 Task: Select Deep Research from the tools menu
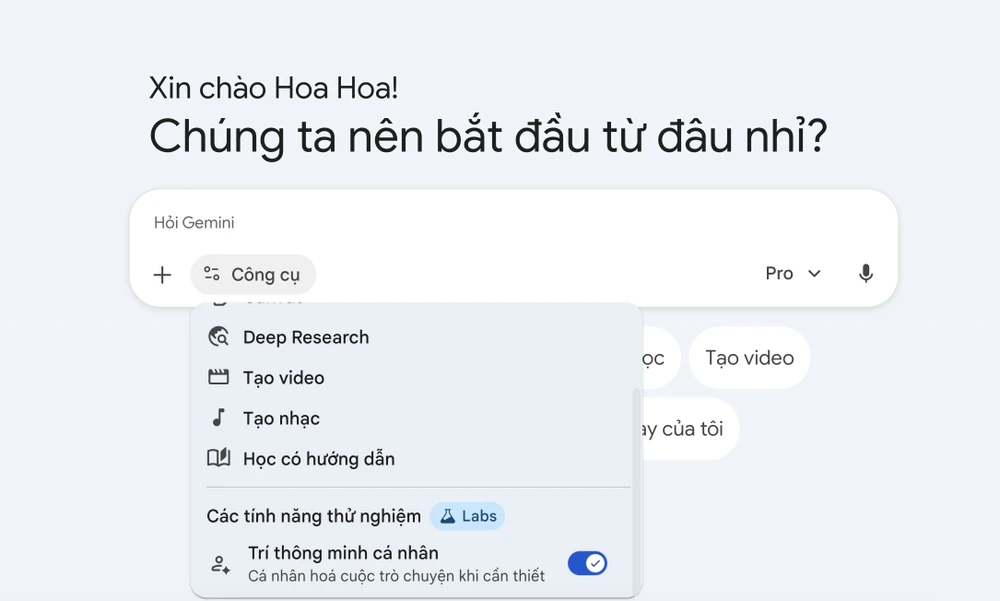pyautogui.click(x=305, y=337)
